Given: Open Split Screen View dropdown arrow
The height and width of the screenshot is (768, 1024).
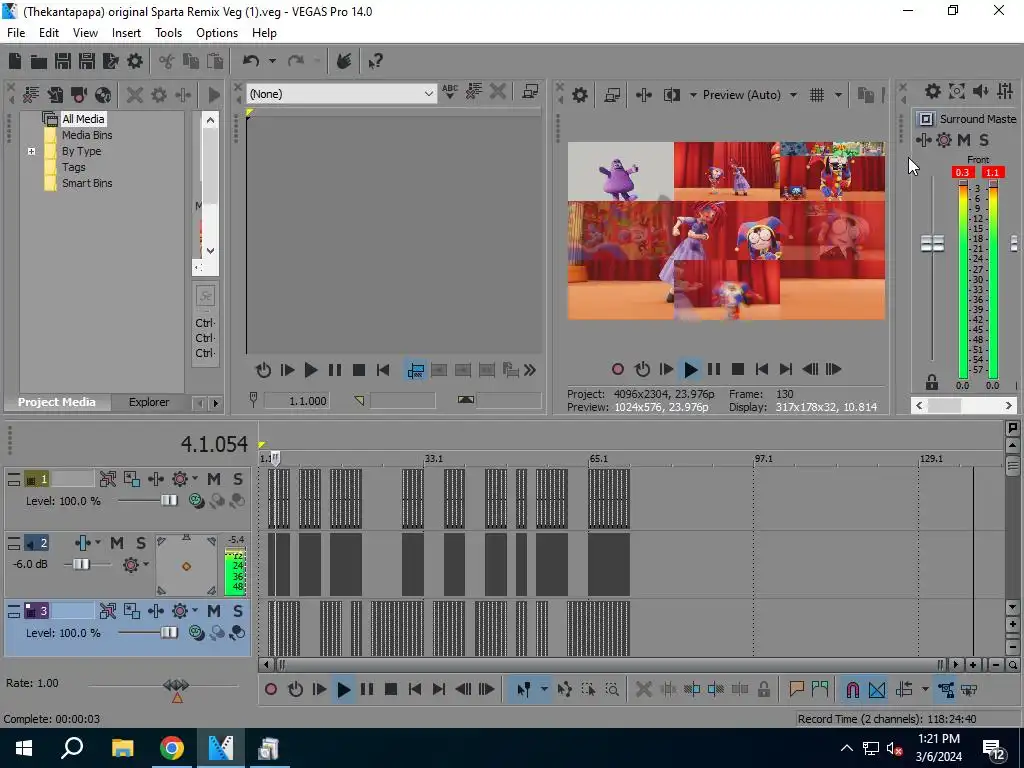Looking at the screenshot, I should click(693, 95).
